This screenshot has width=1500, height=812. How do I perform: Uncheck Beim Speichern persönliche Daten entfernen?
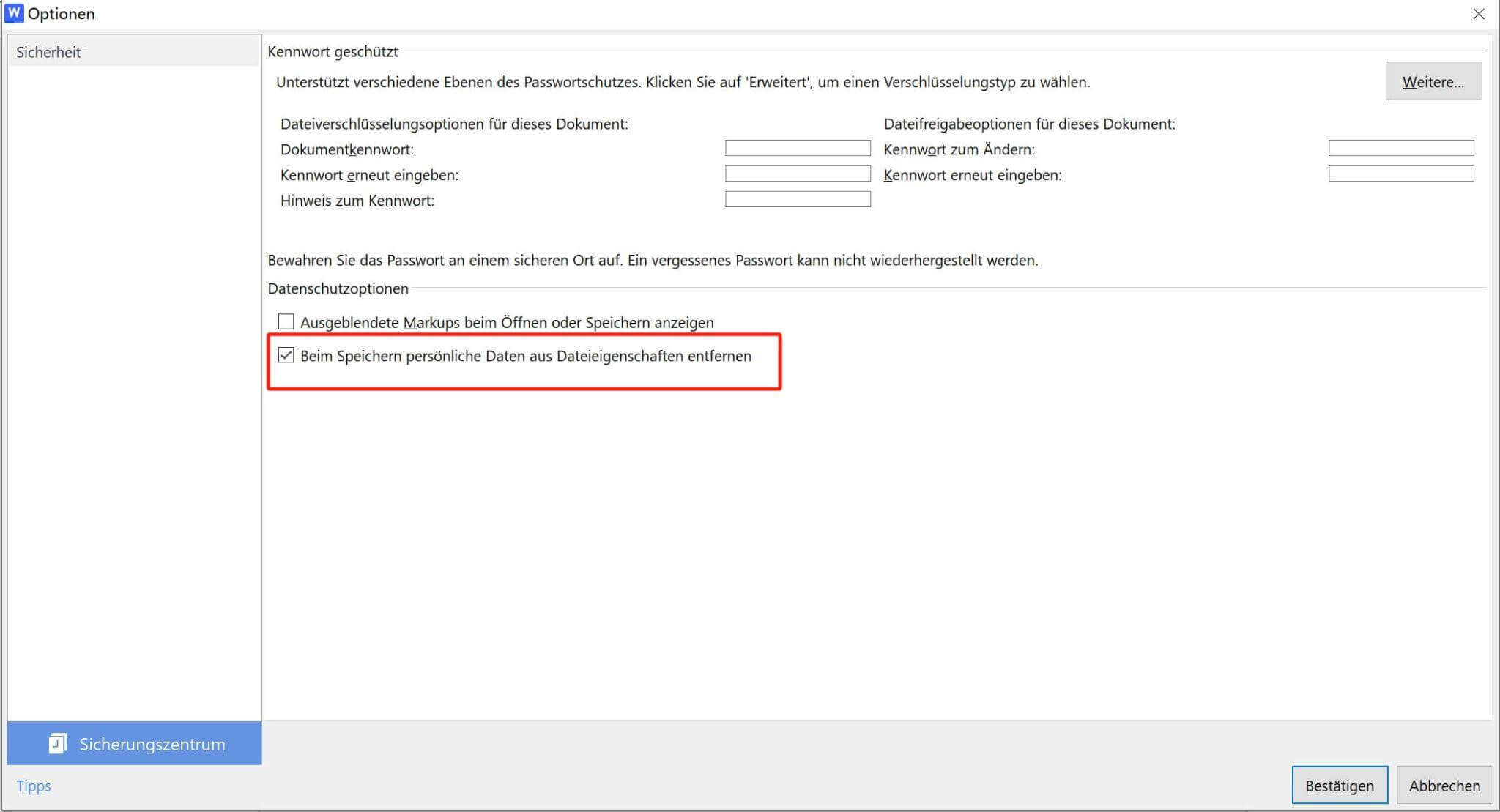point(286,356)
